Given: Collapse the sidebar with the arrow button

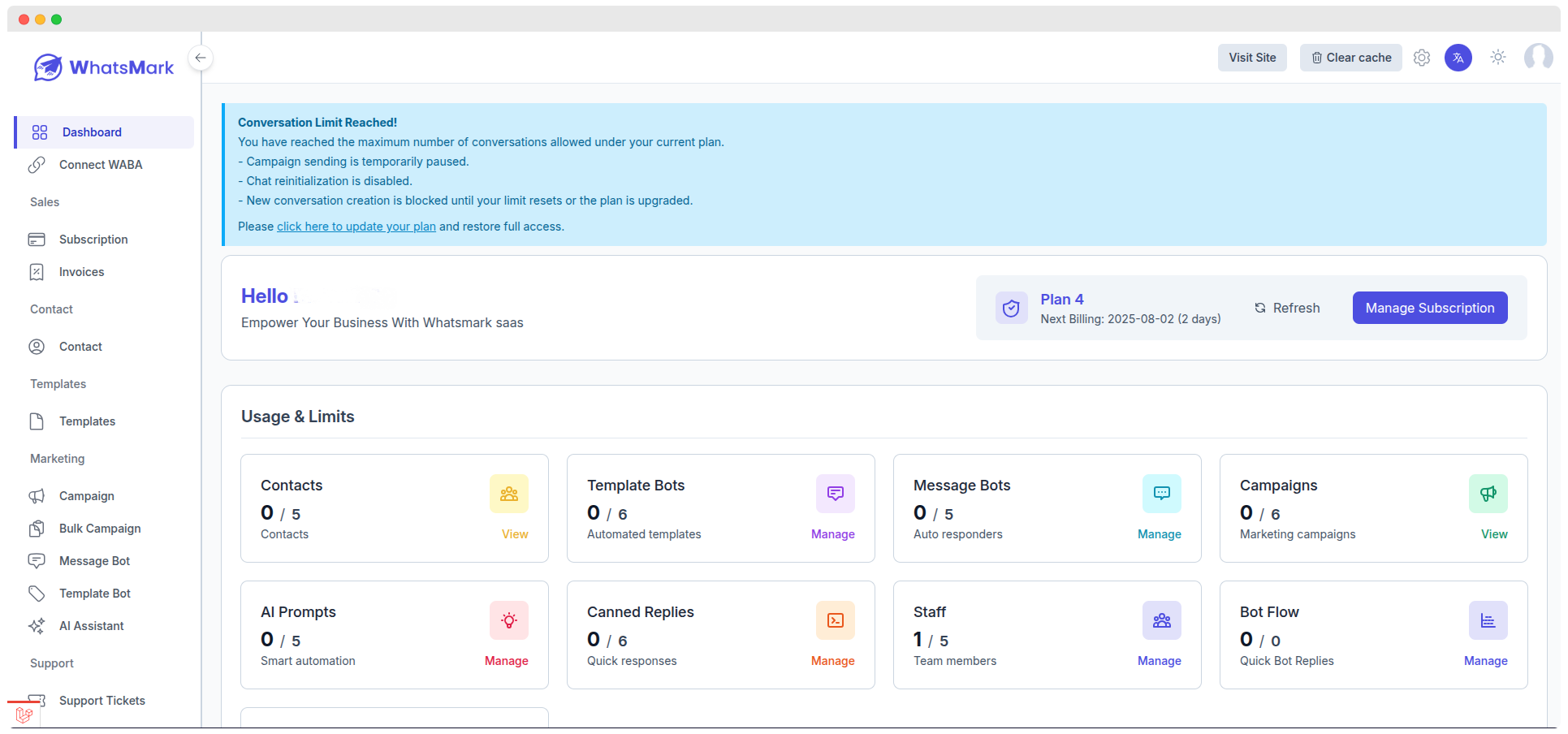Looking at the screenshot, I should pyautogui.click(x=201, y=58).
